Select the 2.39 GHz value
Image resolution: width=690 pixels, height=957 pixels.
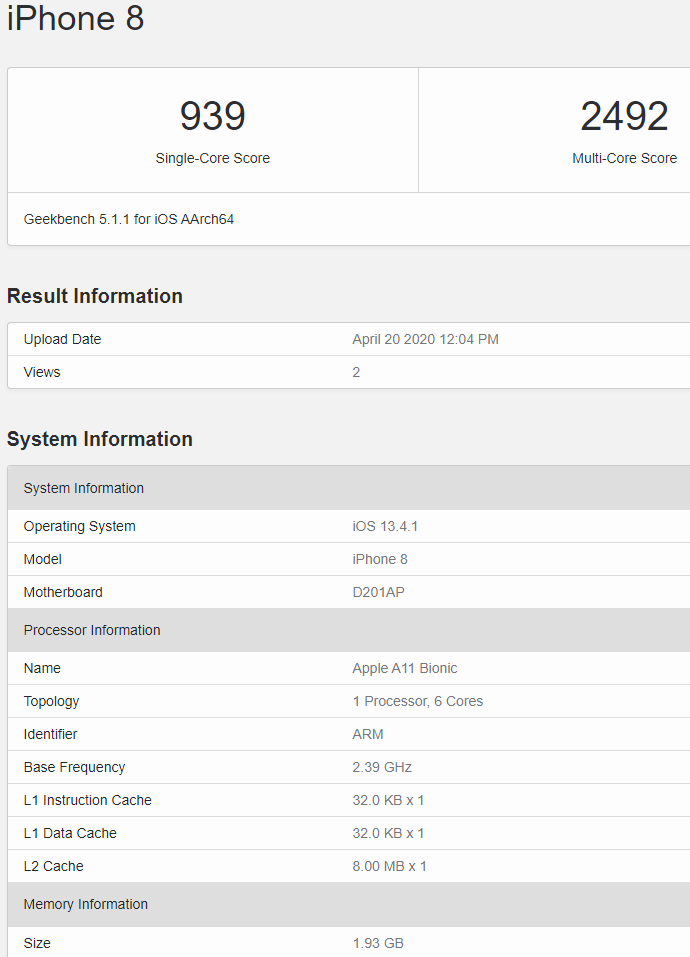[x=382, y=767]
